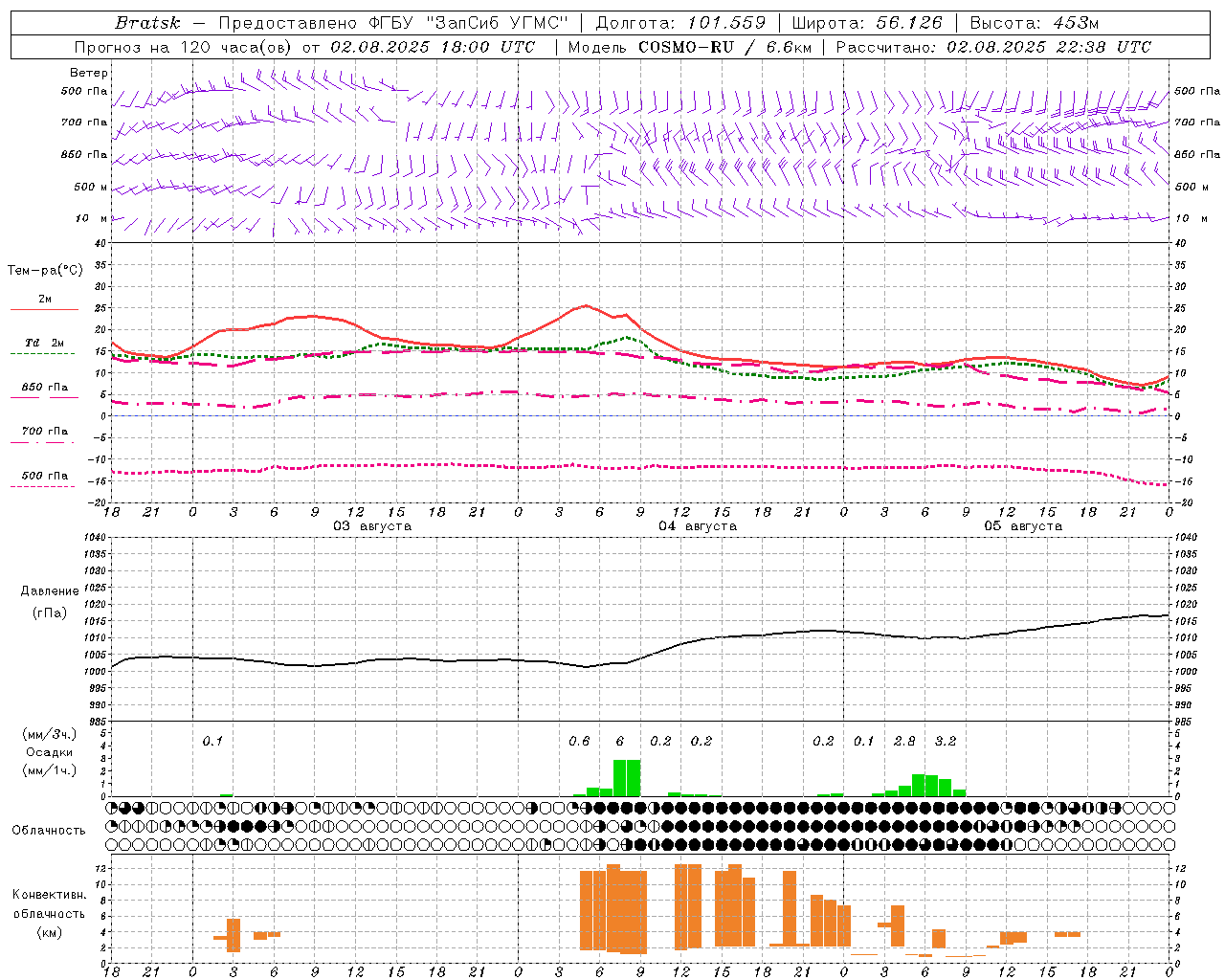Select the "Давление" pressure panel label
The height and width of the screenshot is (980, 1225).
(50, 591)
